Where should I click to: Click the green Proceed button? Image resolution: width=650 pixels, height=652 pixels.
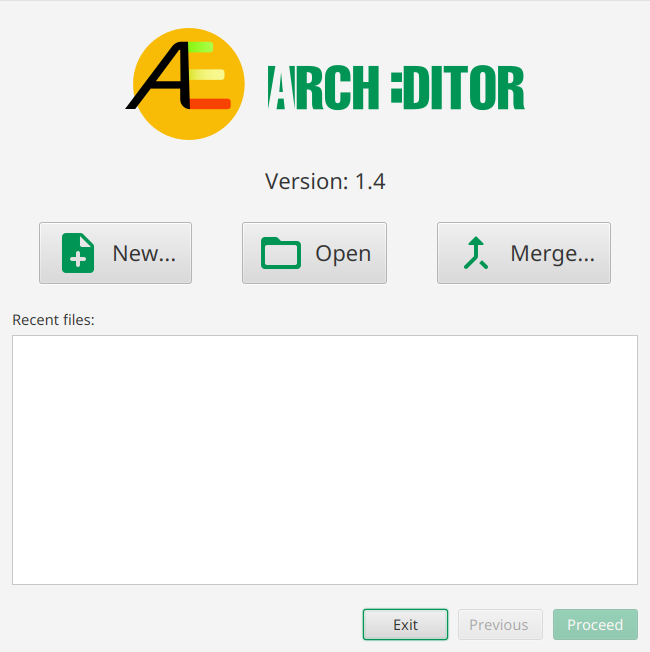595,625
